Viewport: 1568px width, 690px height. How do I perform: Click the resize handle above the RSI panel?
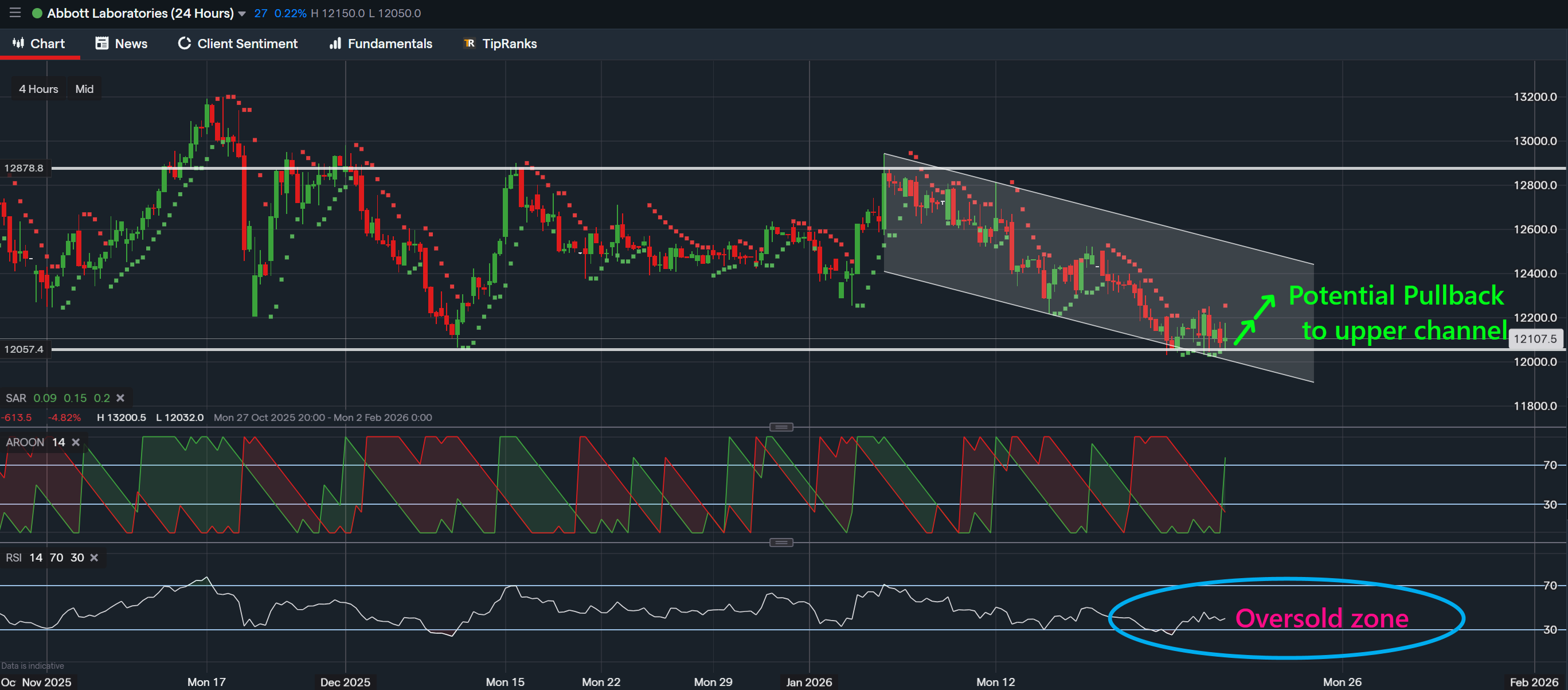pyautogui.click(x=781, y=542)
